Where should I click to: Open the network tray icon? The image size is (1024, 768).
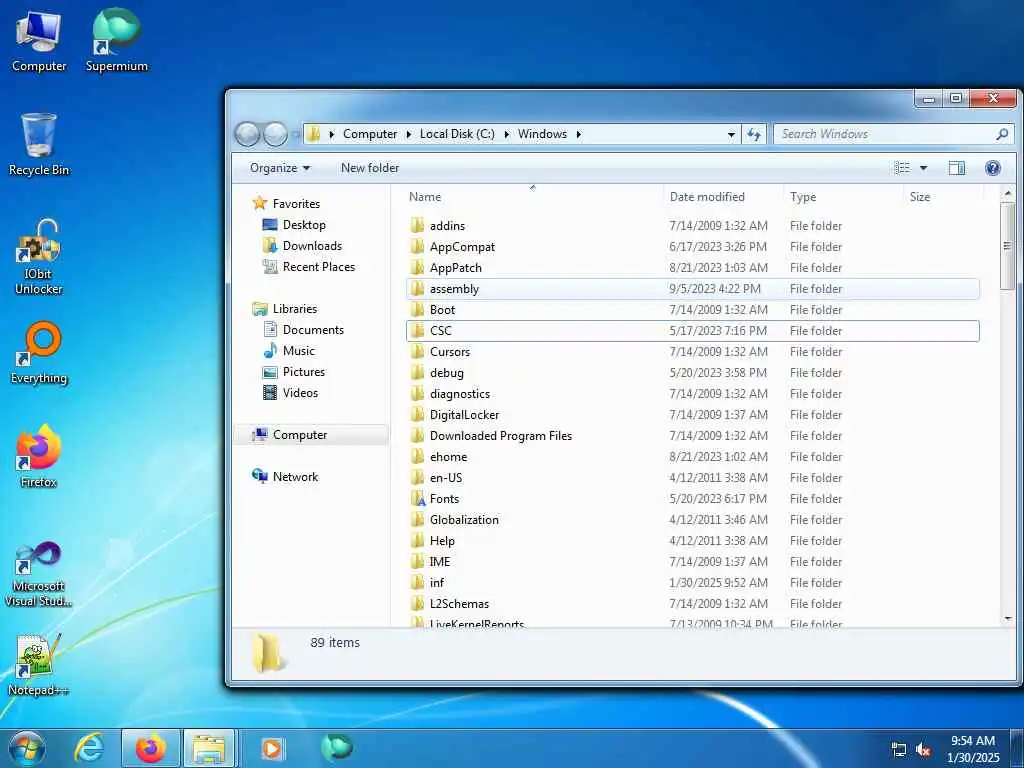(899, 750)
